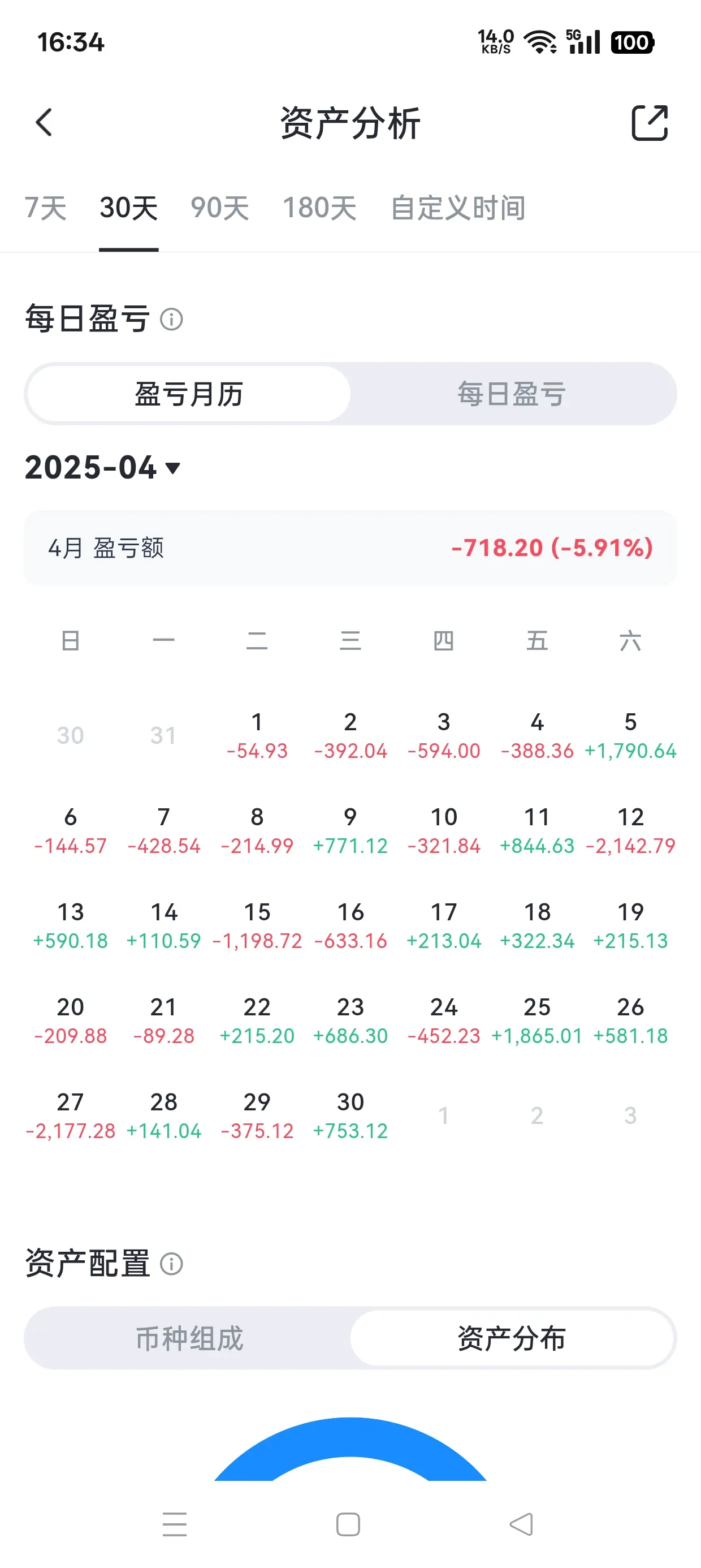The height and width of the screenshot is (1568, 701).
Task: Select the 90天 tab
Action: 220,208
